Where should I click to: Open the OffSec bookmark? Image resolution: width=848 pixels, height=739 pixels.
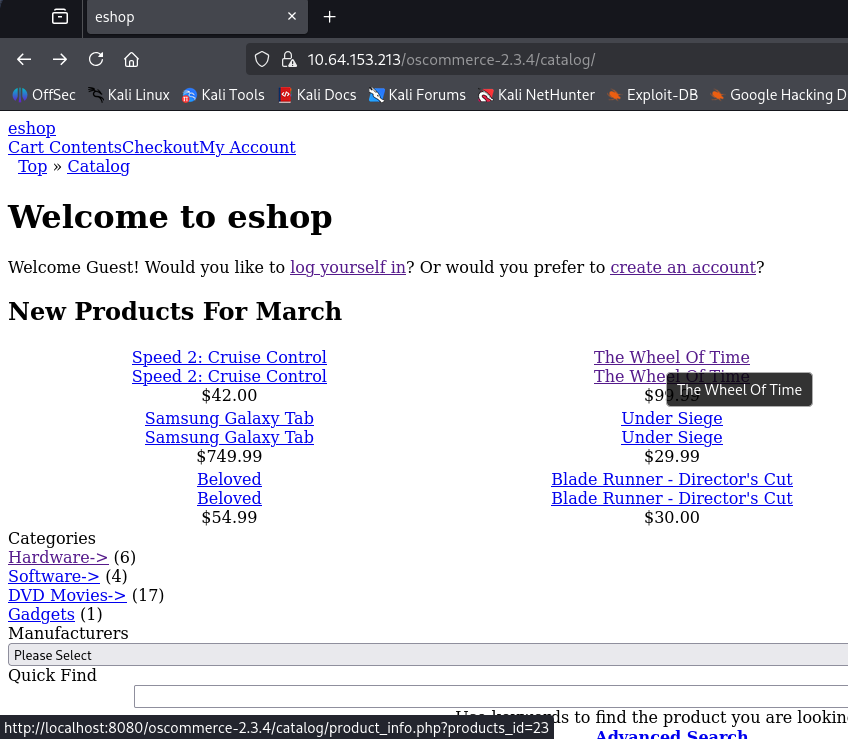[44, 95]
